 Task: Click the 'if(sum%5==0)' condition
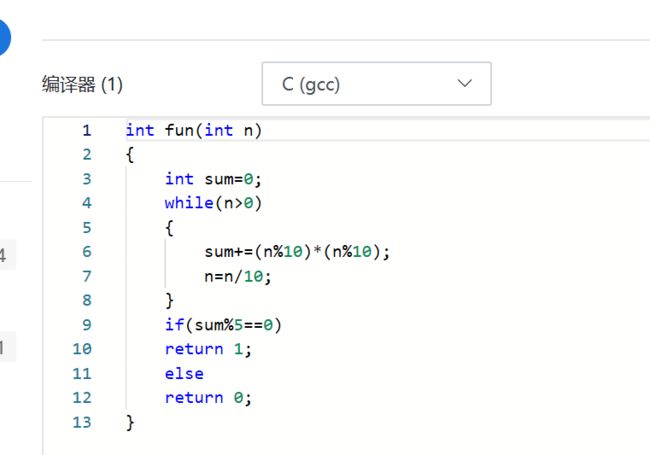pos(223,325)
